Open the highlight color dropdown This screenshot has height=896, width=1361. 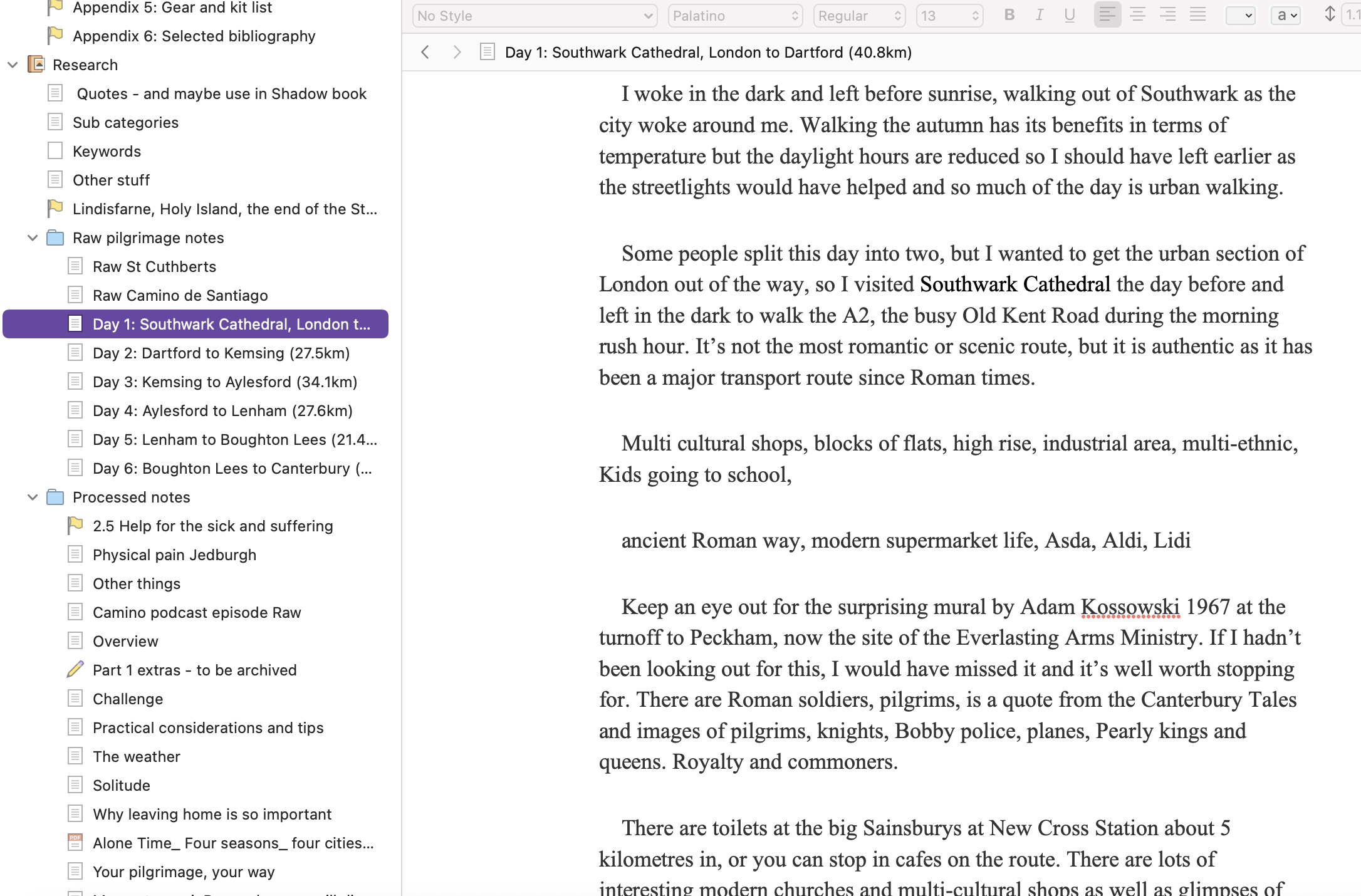[x=1286, y=16]
